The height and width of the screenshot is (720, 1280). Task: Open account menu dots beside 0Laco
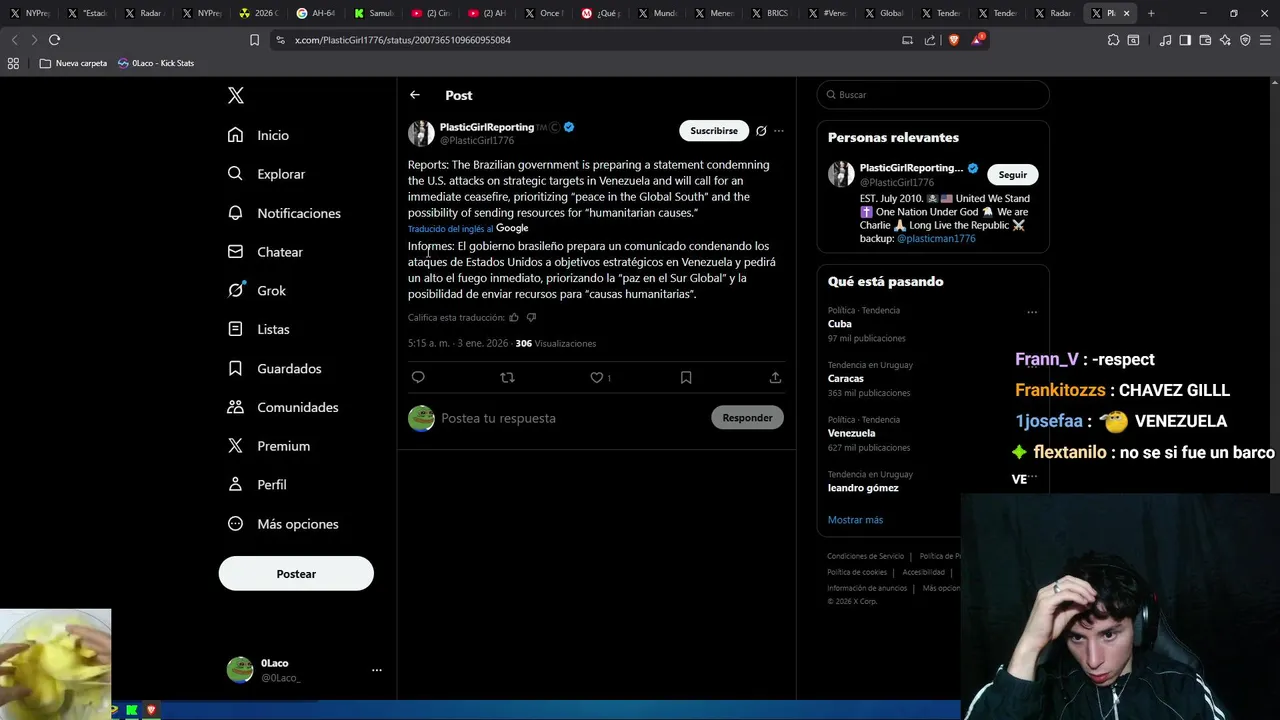[x=377, y=670]
